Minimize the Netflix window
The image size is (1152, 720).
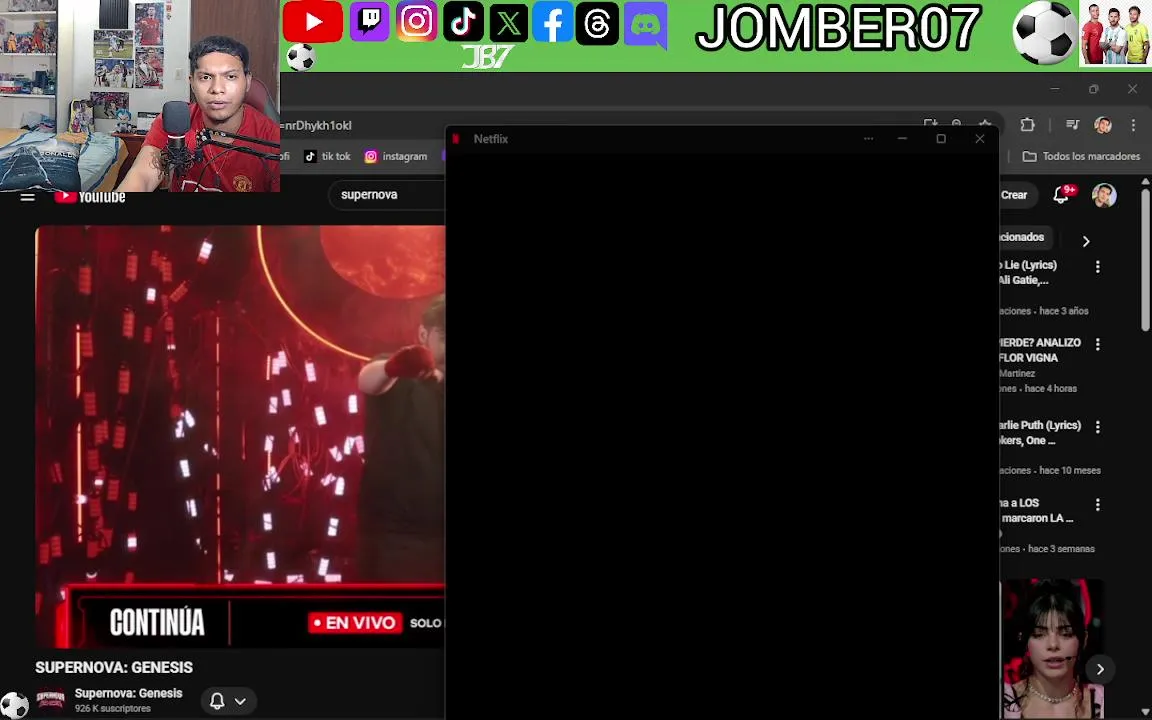tap(902, 139)
